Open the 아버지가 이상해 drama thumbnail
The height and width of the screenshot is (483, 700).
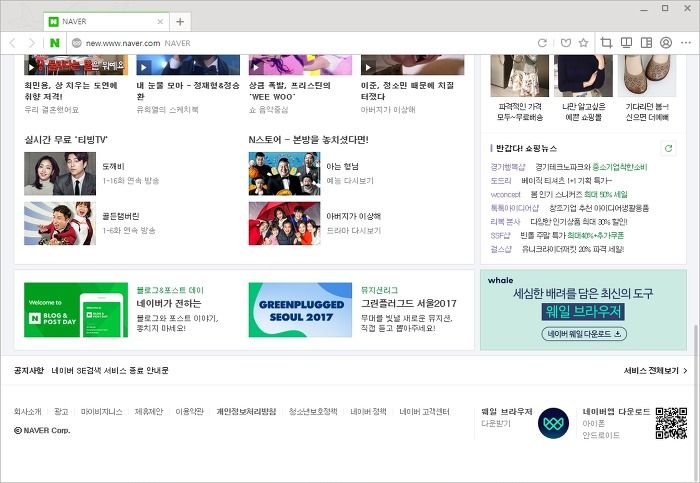284,223
